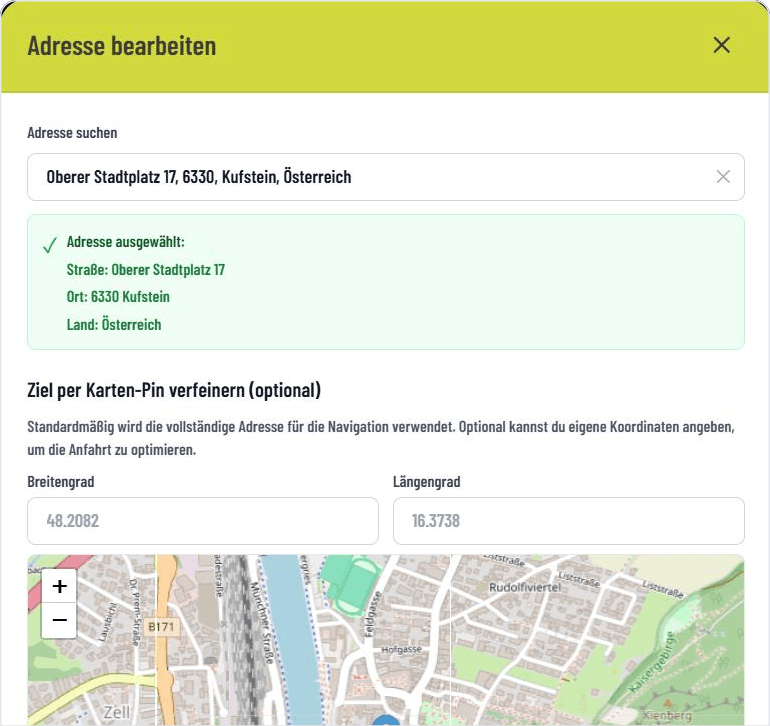
Task: Clear the address search field
Action: 723,177
